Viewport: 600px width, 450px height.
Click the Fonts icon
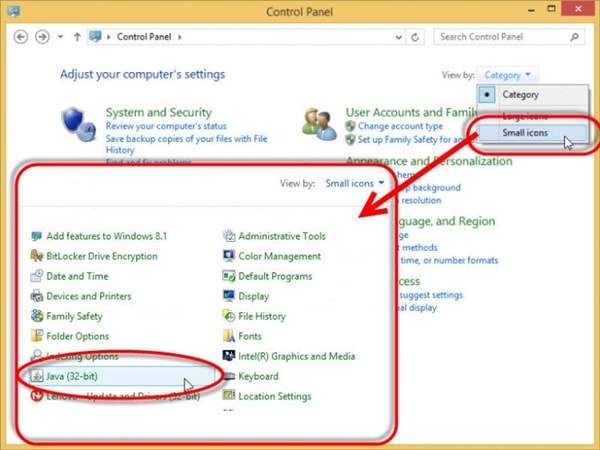pyautogui.click(x=229, y=336)
